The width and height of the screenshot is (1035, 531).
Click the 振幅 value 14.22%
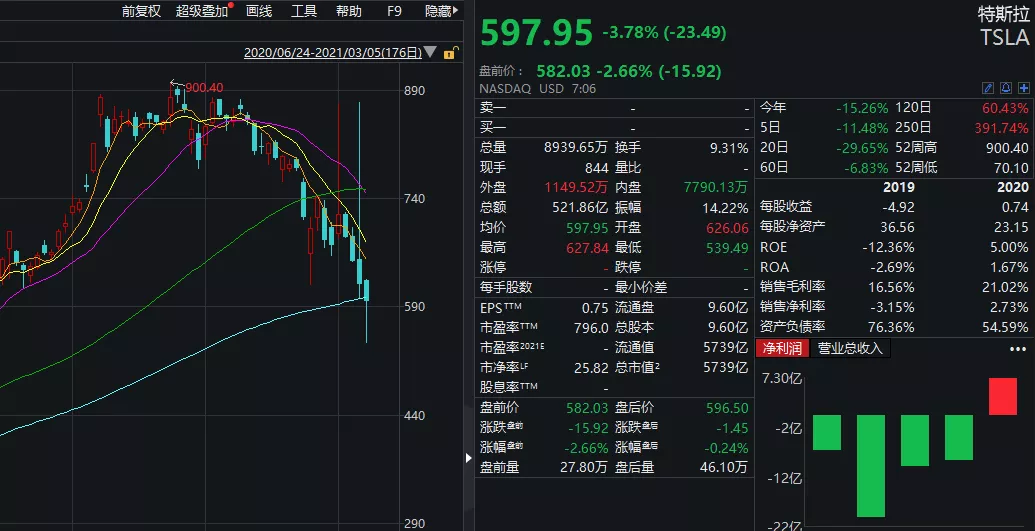[725, 207]
